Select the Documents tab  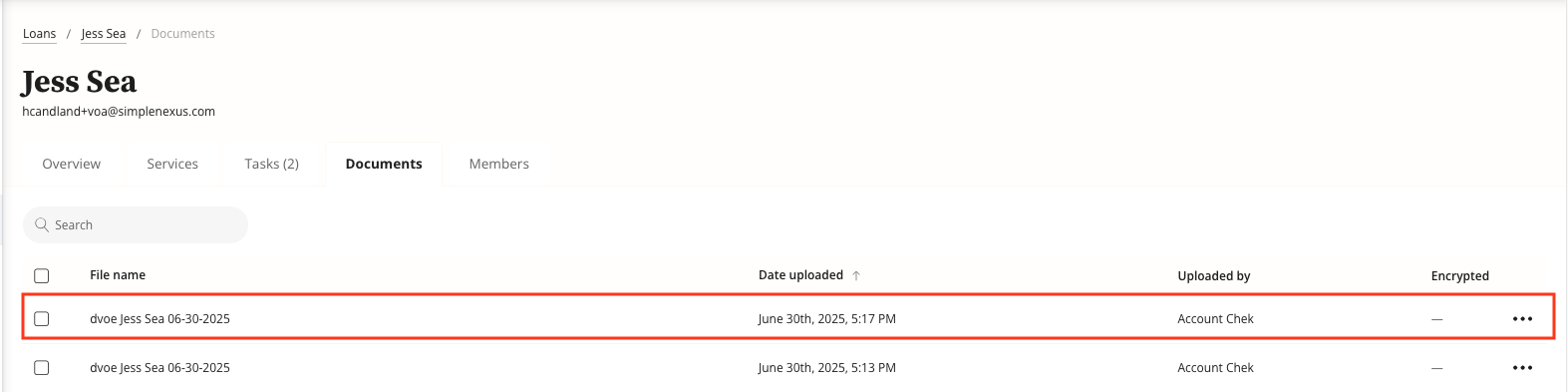[384, 164]
